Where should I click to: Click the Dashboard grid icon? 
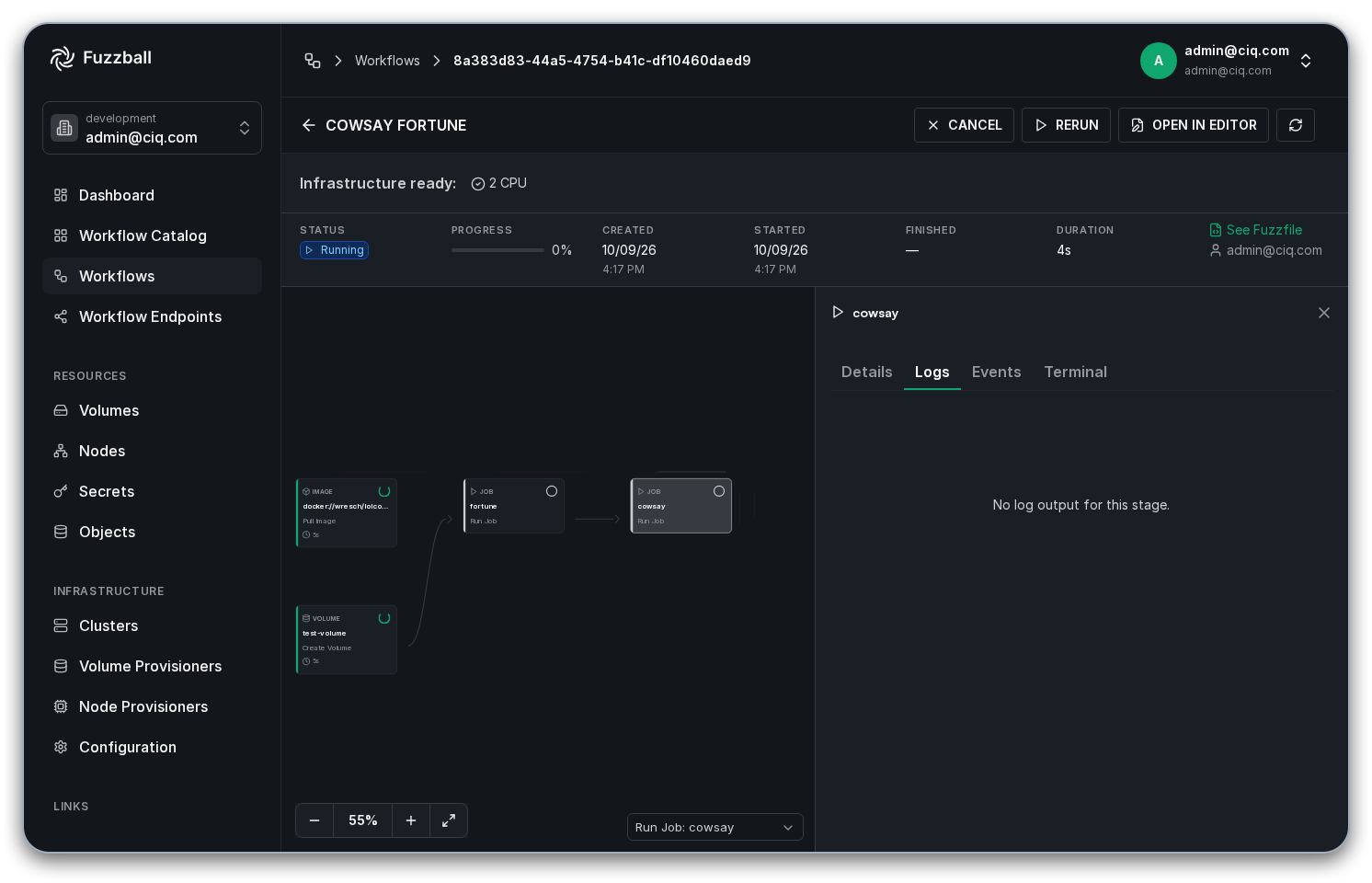pyautogui.click(x=61, y=195)
